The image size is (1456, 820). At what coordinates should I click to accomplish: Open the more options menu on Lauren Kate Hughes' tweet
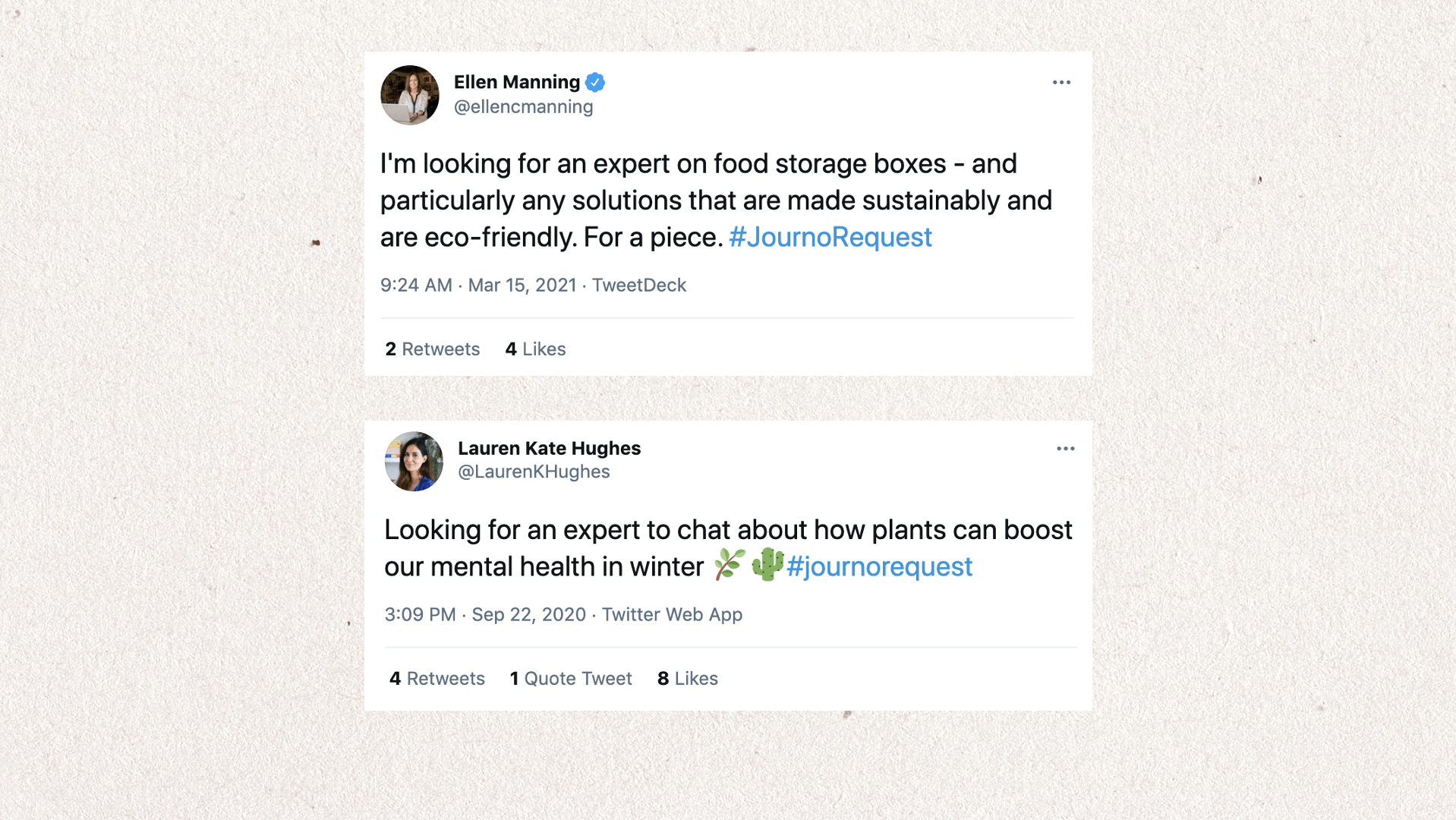click(1065, 449)
